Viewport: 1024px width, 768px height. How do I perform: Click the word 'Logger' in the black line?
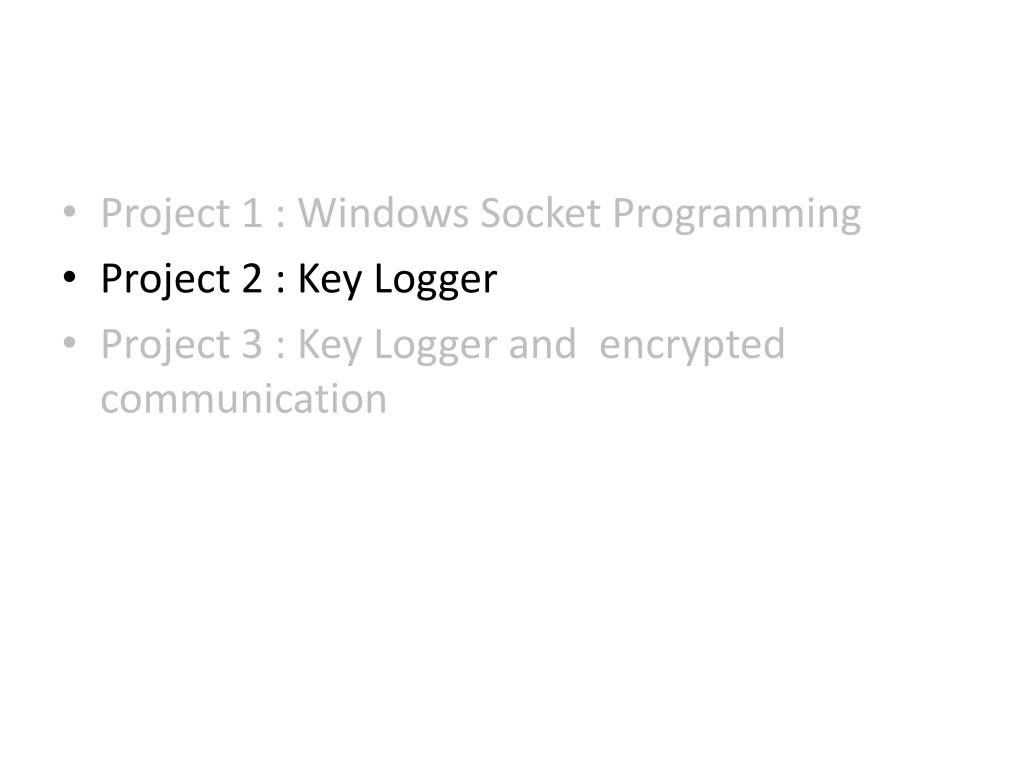click(x=436, y=281)
